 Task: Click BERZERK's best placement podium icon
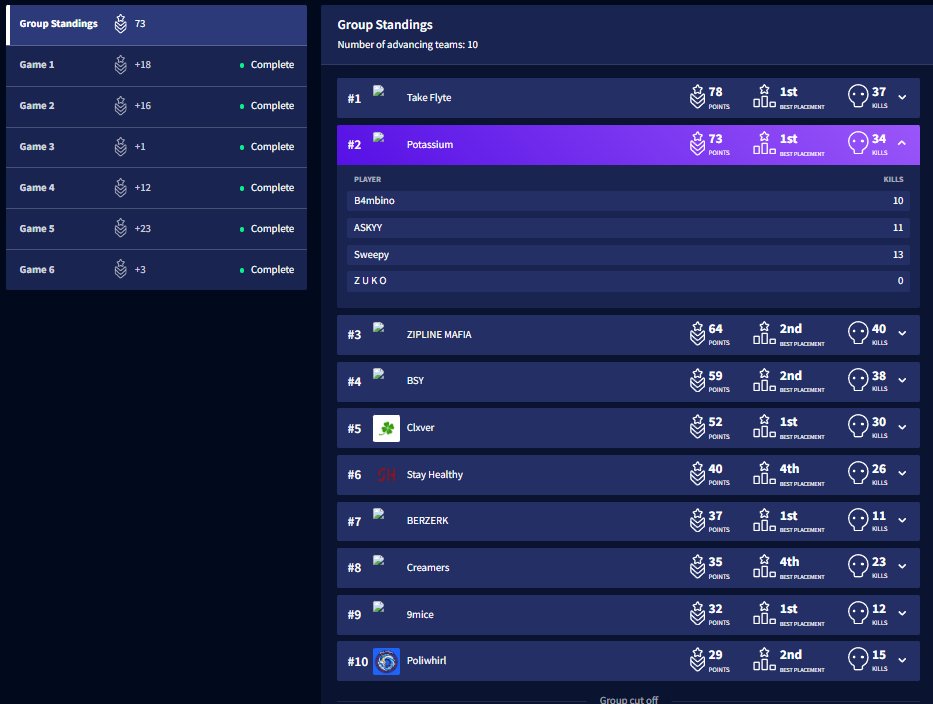(x=764, y=520)
